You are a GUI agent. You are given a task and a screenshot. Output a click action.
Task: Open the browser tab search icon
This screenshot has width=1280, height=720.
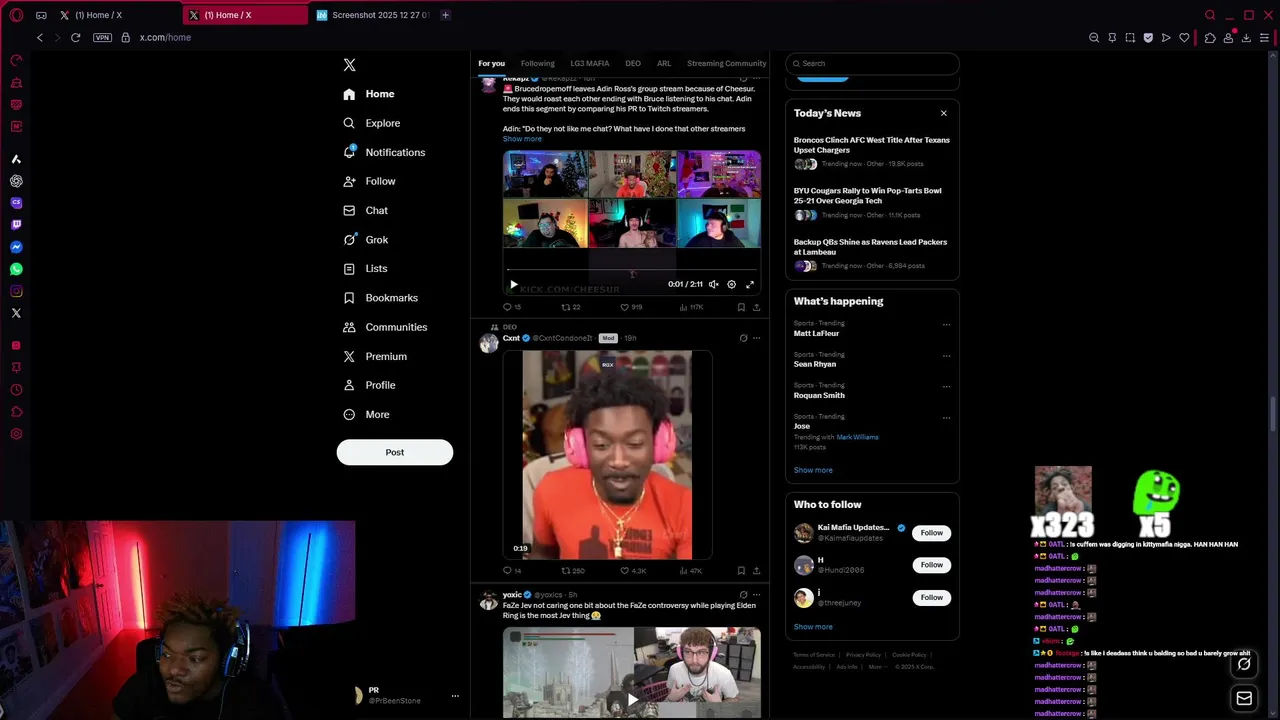[x=1210, y=15]
